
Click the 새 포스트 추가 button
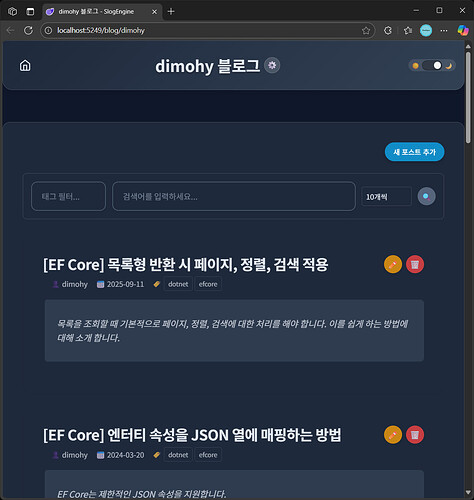414,152
